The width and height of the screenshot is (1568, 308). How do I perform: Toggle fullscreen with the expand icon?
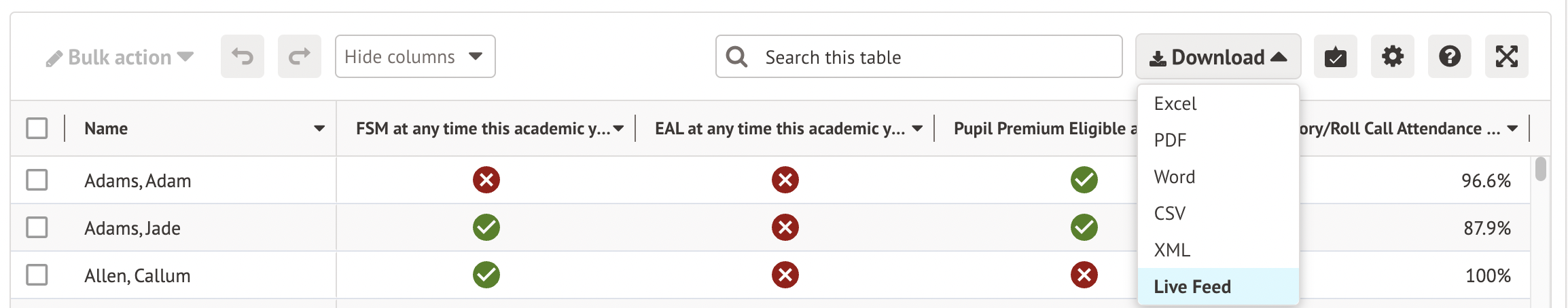pyautogui.click(x=1506, y=56)
